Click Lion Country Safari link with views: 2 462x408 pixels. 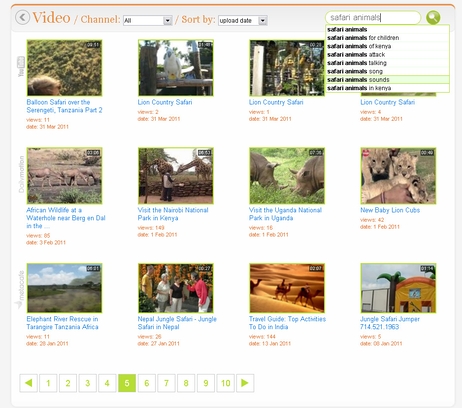(x=165, y=102)
